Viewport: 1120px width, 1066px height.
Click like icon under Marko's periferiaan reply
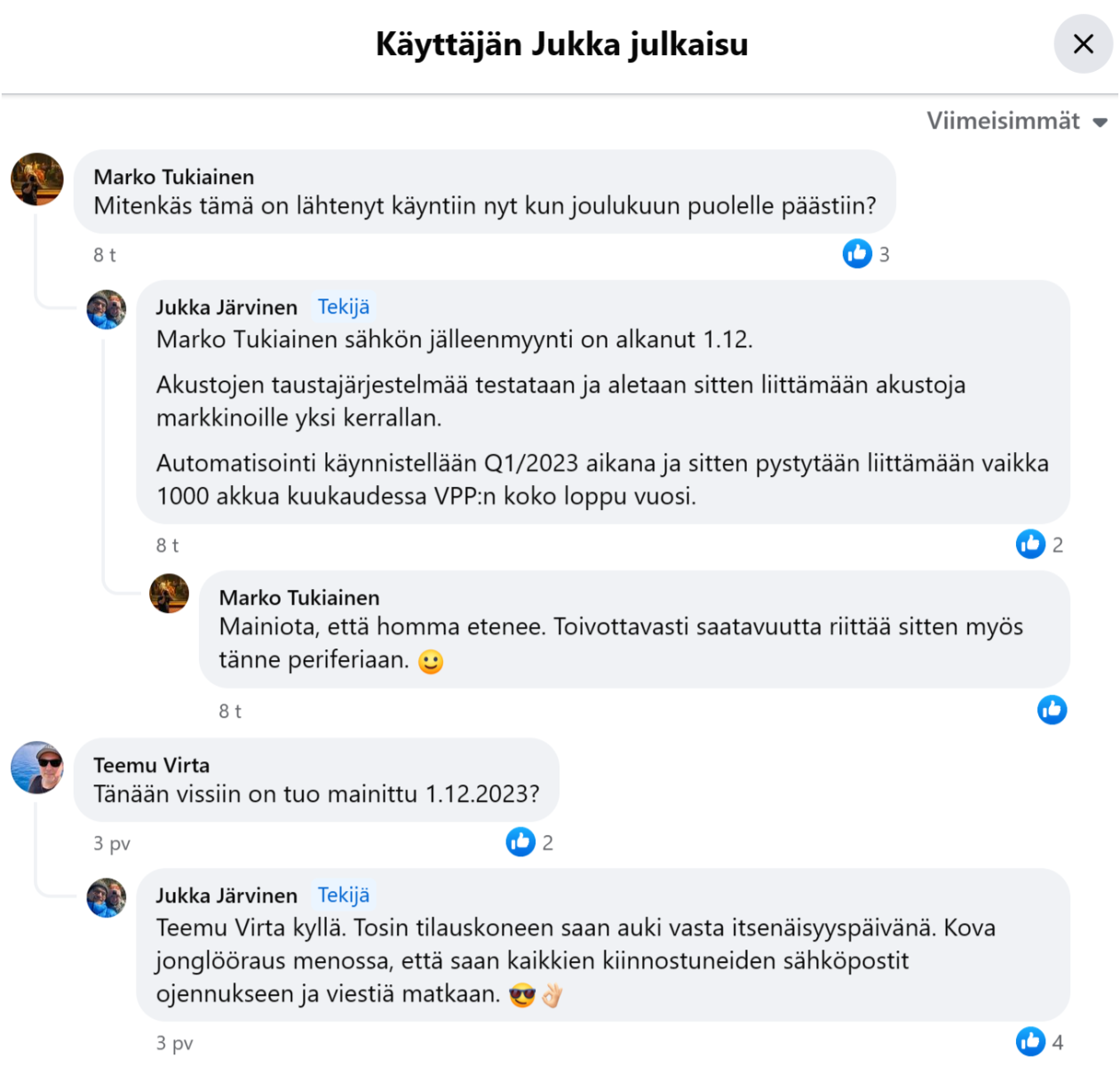click(1052, 710)
